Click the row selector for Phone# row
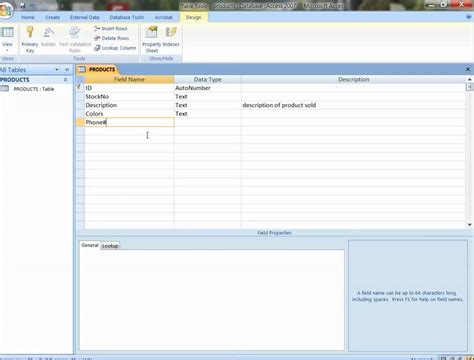This screenshot has height=360, width=474. coord(80,122)
